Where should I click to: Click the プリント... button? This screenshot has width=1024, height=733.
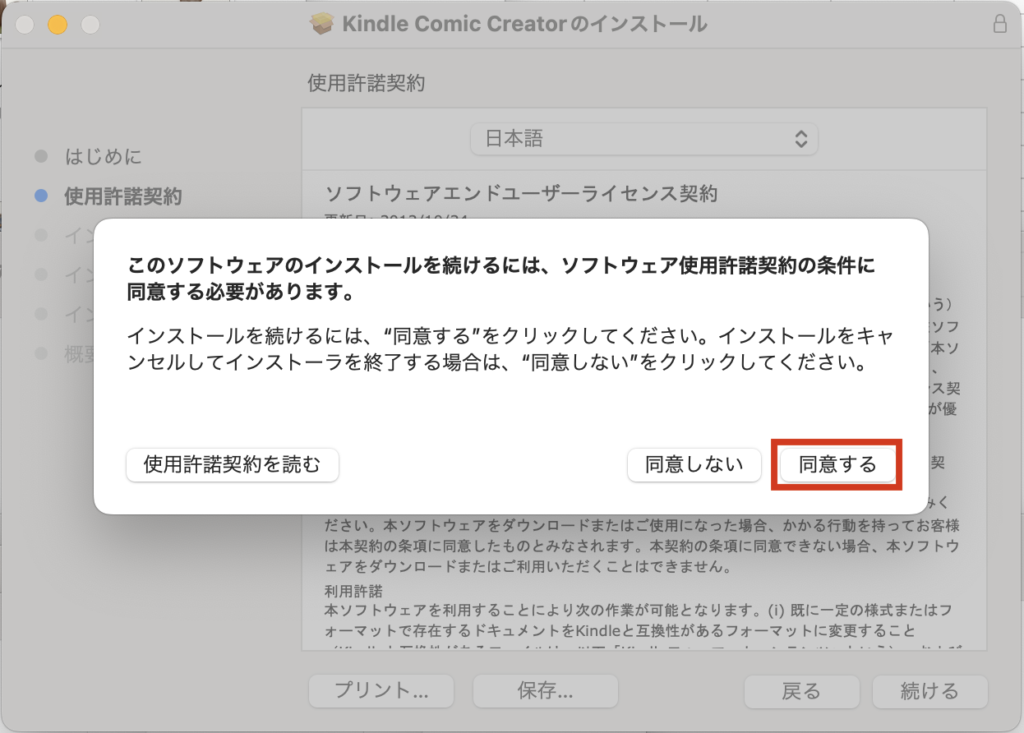pyautogui.click(x=381, y=691)
